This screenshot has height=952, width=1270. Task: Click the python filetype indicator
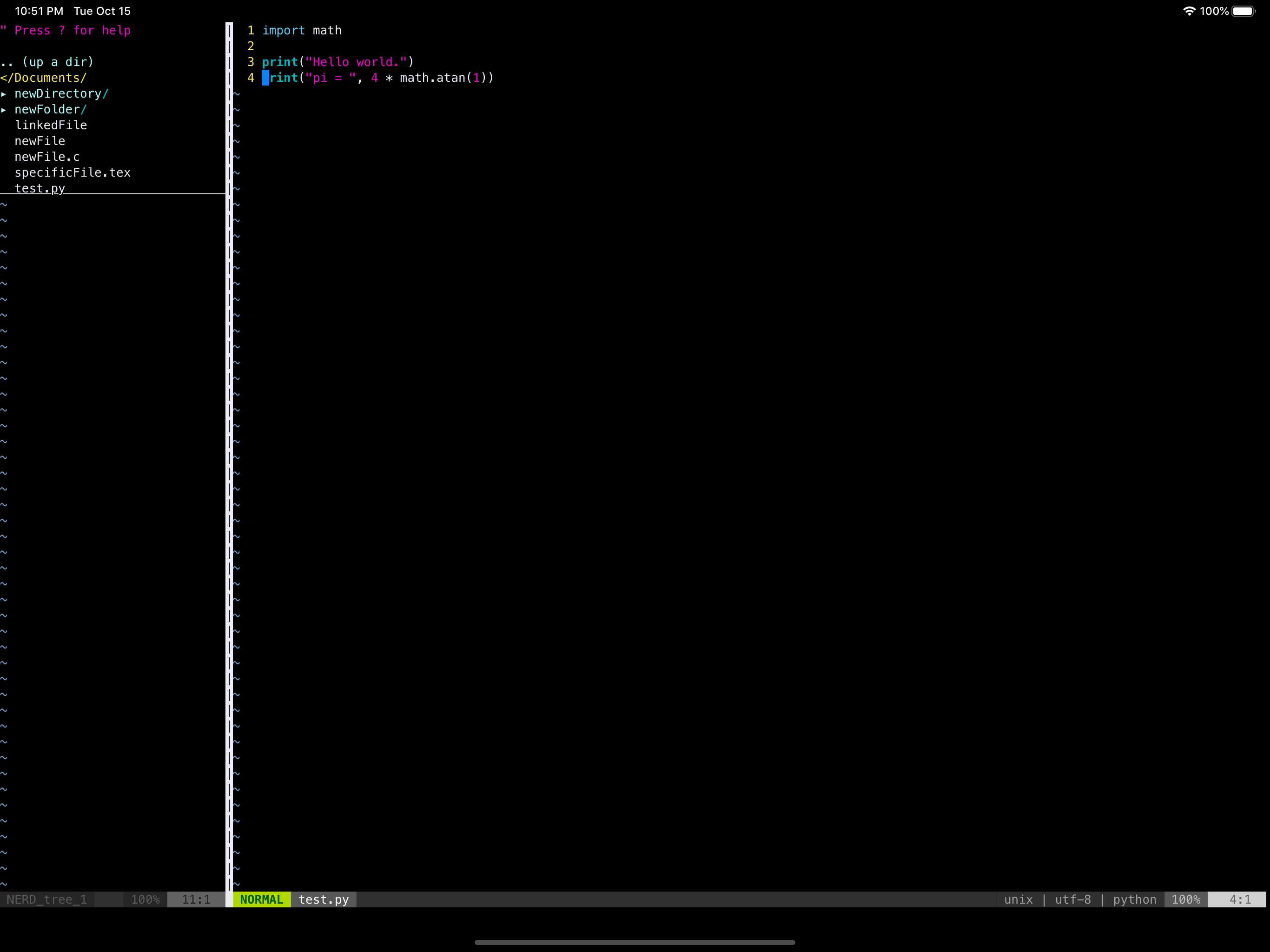[x=1134, y=900]
